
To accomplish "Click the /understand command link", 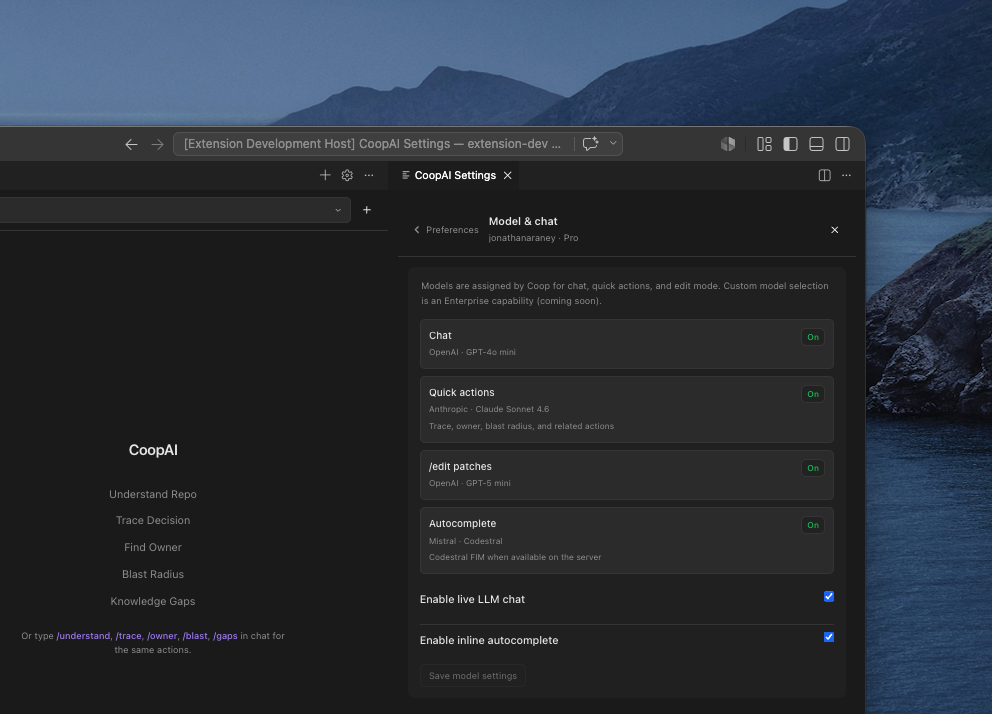I will 83,636.
